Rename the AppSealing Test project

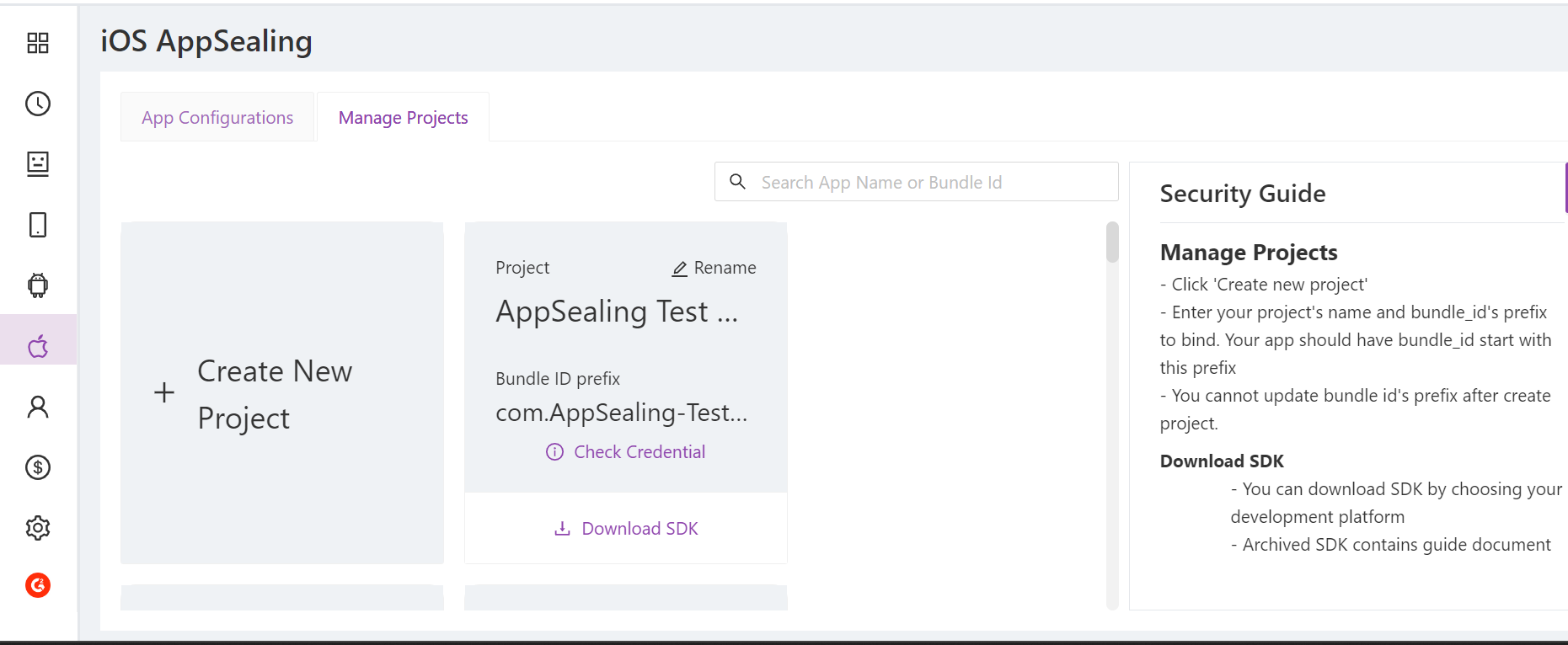(714, 268)
